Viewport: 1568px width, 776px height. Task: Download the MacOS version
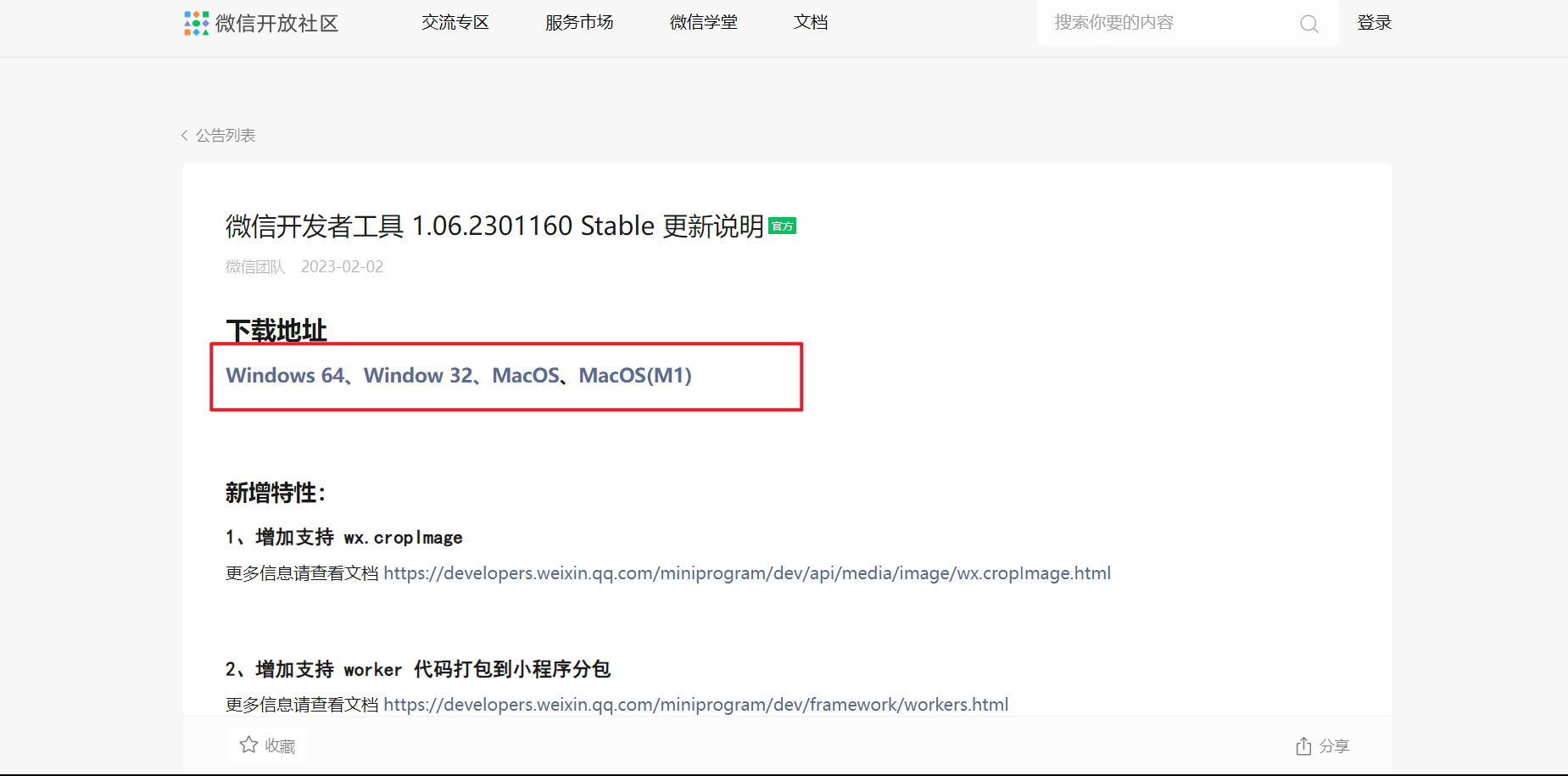pos(526,376)
